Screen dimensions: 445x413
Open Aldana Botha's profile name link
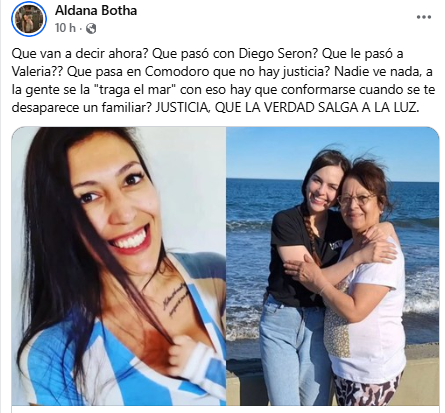pos(96,11)
